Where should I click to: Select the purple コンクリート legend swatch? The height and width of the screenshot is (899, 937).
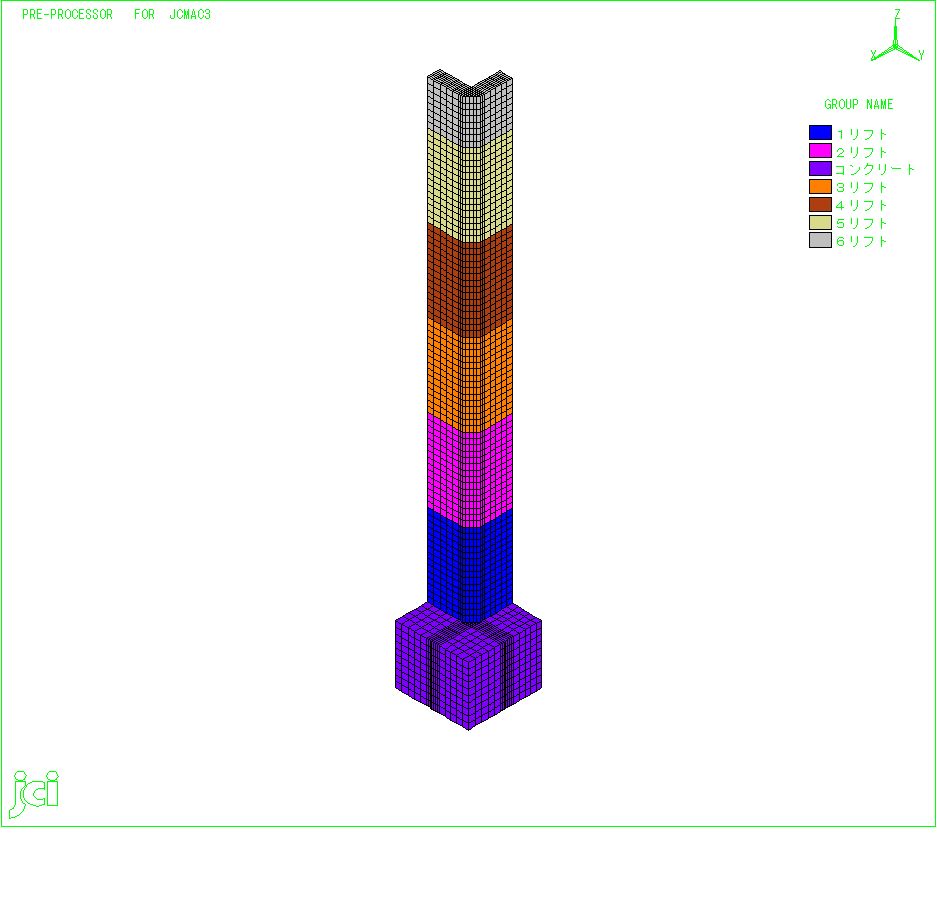point(820,169)
